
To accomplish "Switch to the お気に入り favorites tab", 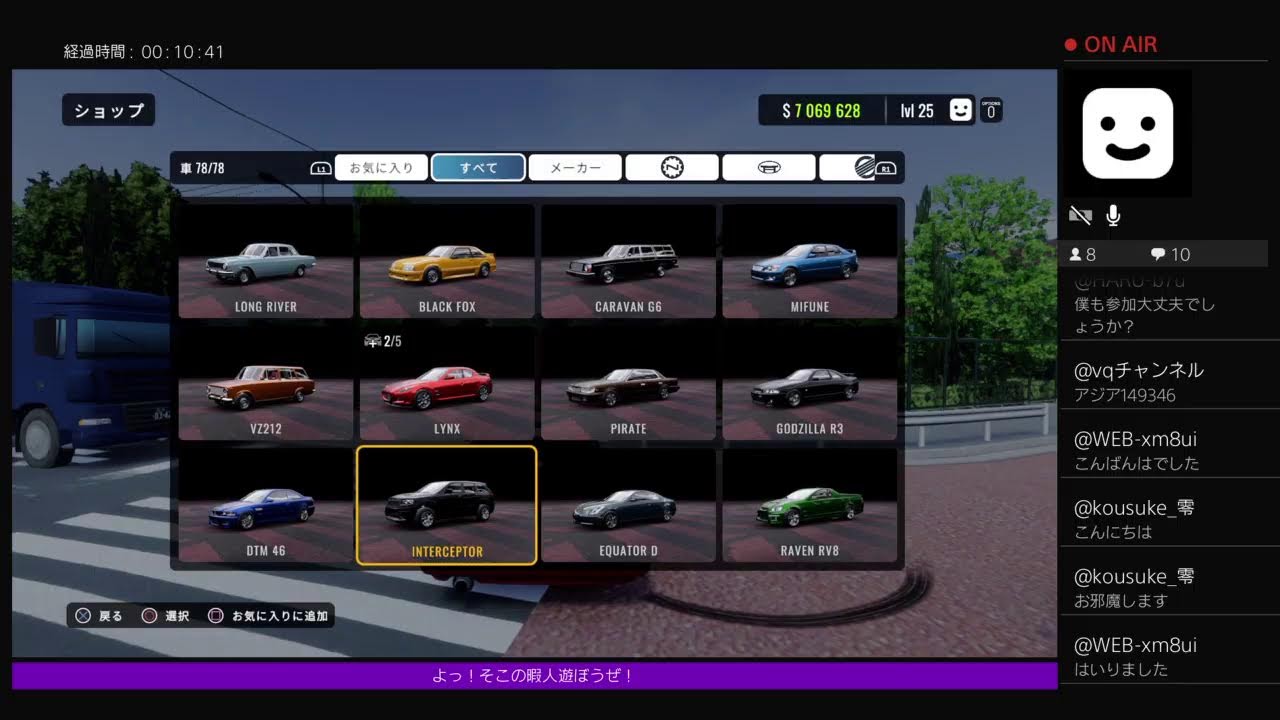I will point(381,167).
